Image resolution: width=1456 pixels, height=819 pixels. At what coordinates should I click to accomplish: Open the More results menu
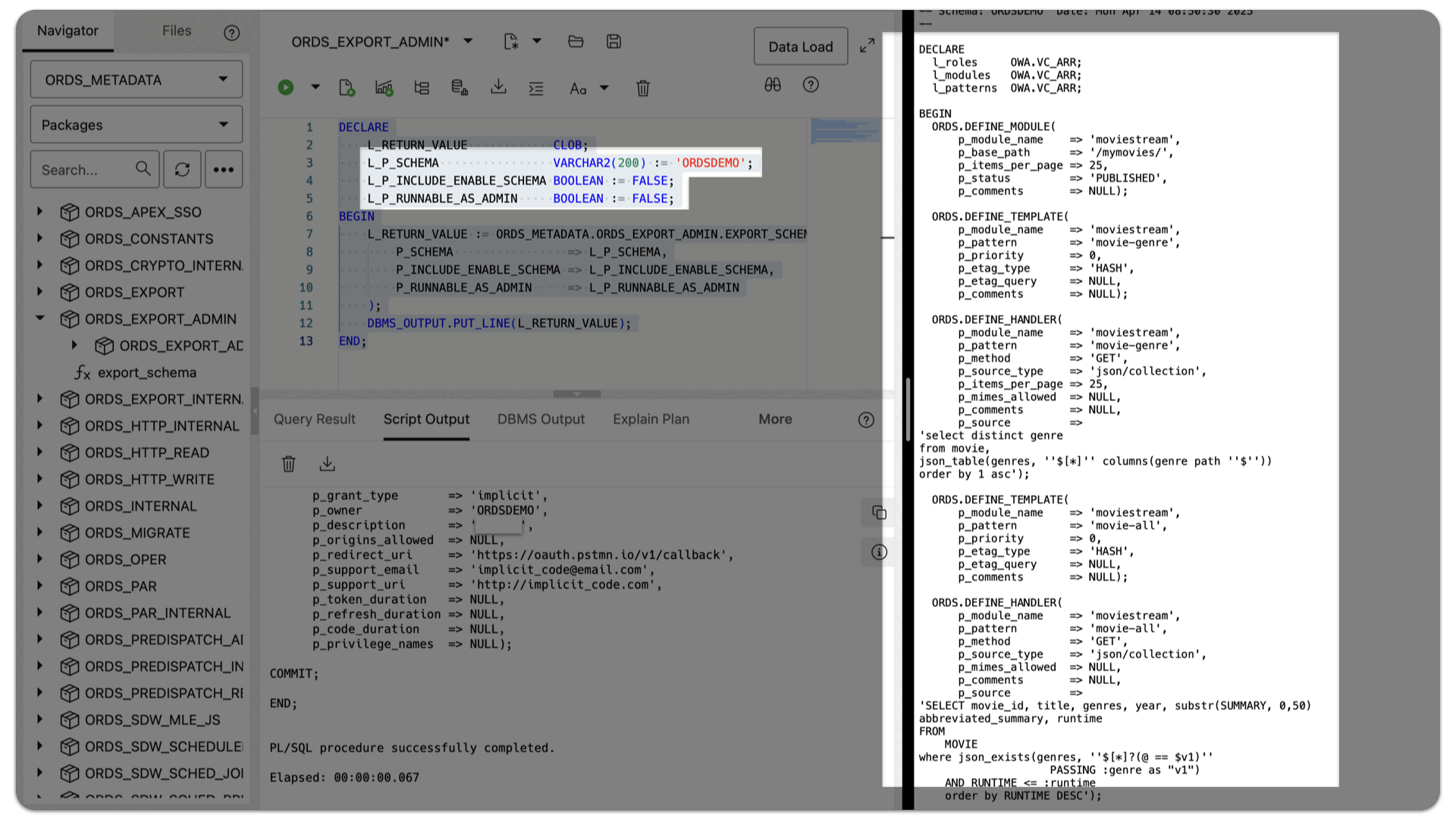coord(775,419)
